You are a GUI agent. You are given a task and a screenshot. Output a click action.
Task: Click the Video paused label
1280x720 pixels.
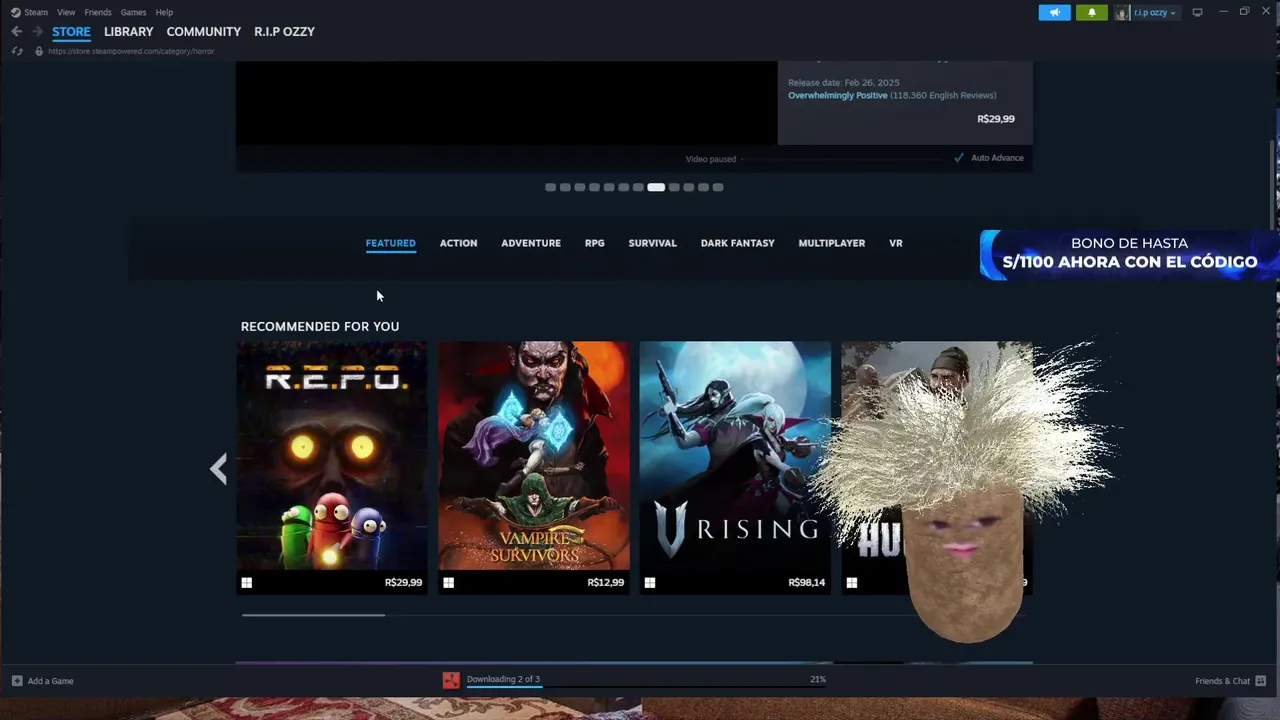711,159
